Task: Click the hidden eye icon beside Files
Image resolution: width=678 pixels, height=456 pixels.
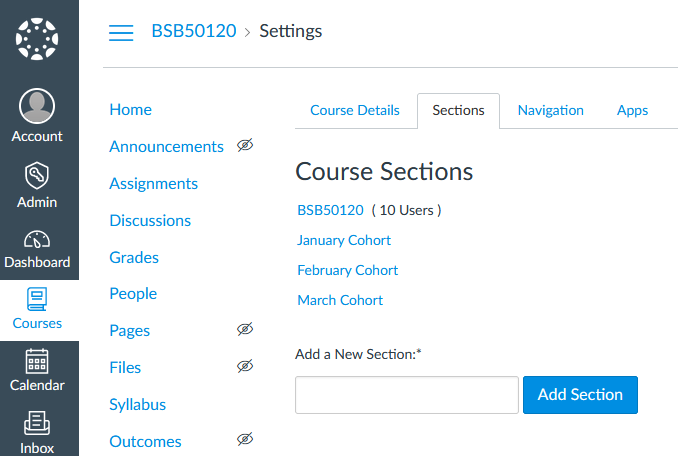Action: 245,367
